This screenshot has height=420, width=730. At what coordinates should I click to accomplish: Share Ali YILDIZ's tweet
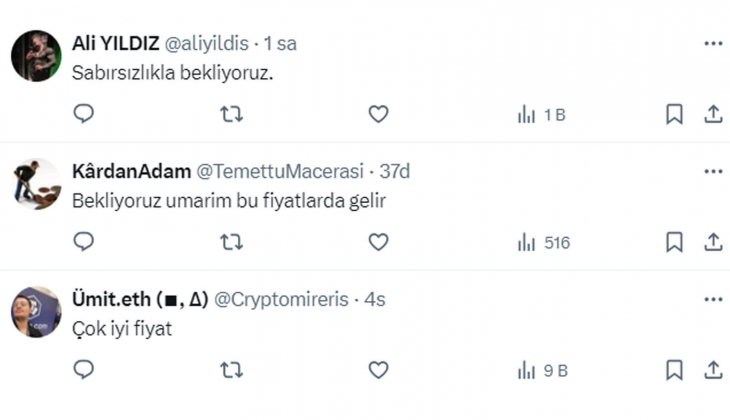pos(713,114)
